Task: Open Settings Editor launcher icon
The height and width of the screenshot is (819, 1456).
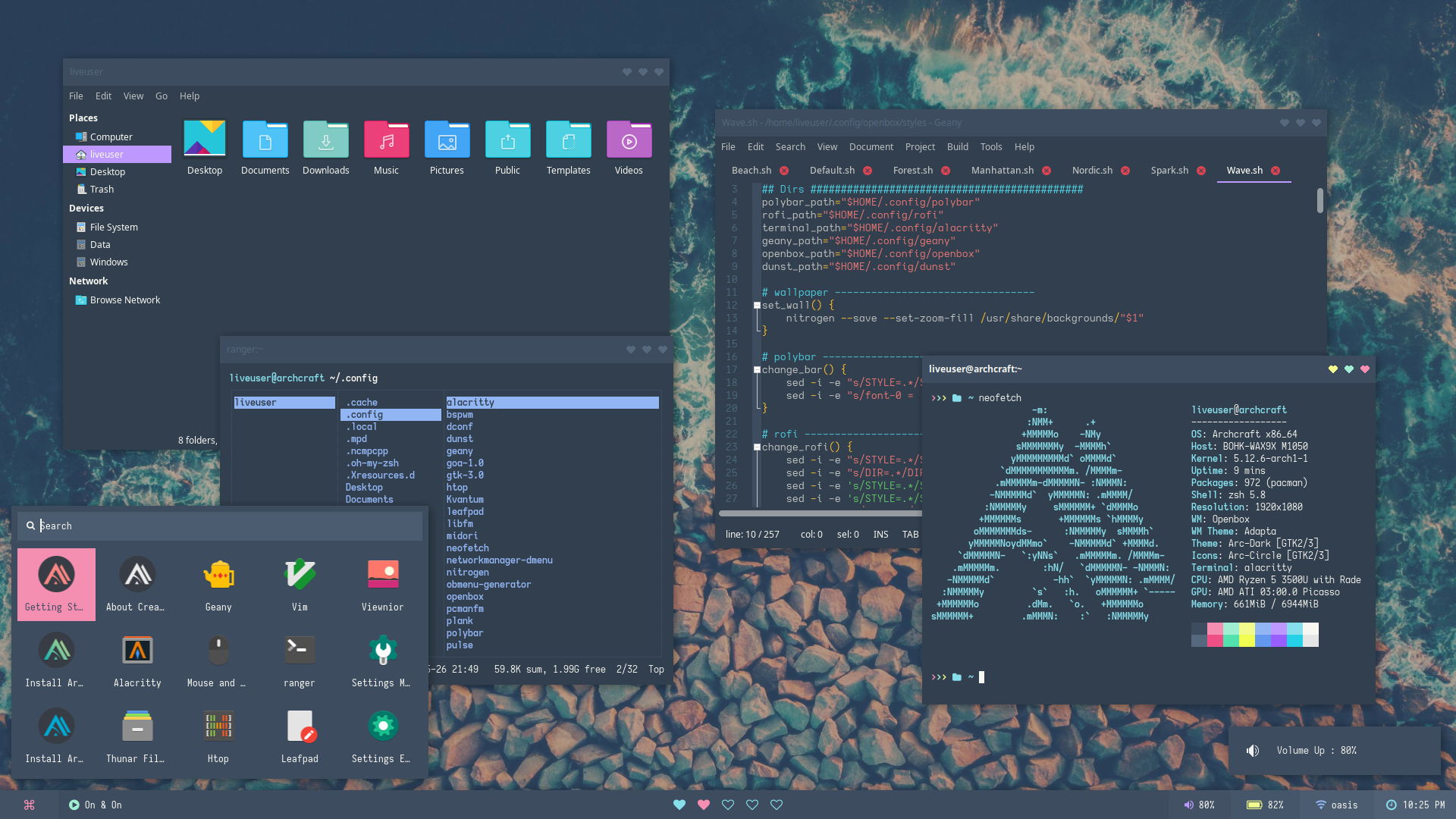Action: click(x=382, y=736)
